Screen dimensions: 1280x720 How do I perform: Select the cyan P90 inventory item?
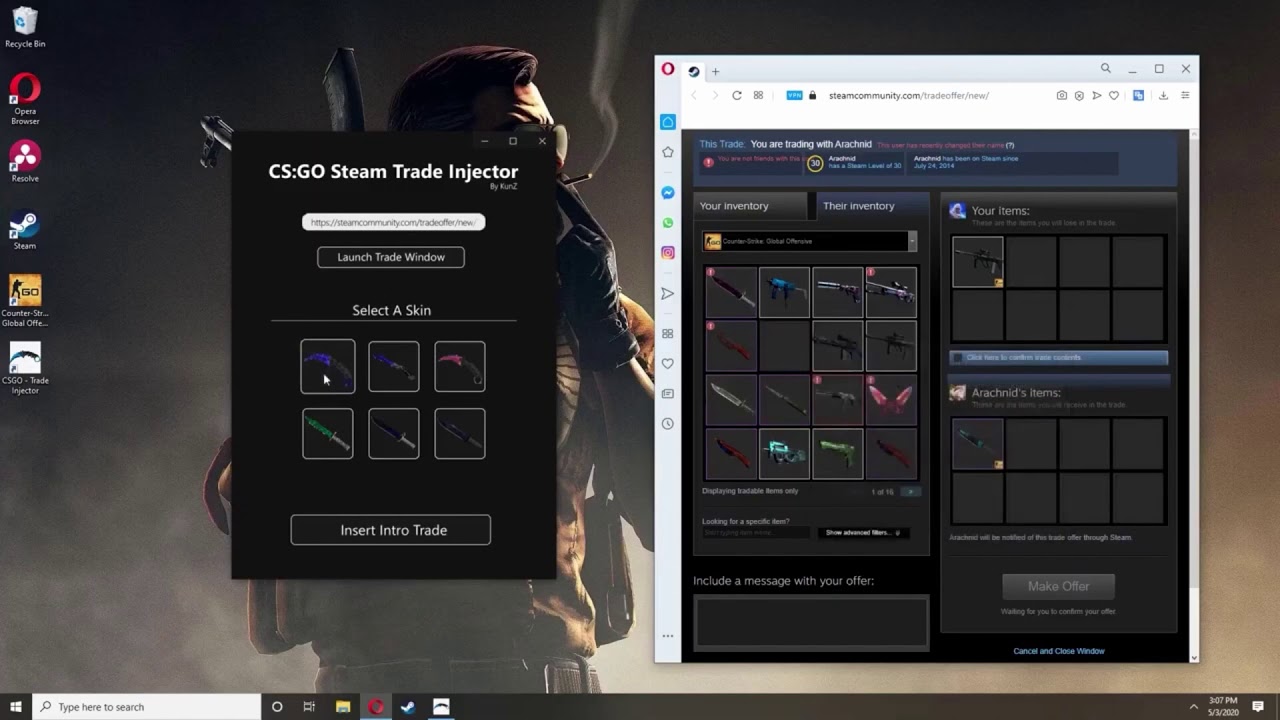[784, 454]
